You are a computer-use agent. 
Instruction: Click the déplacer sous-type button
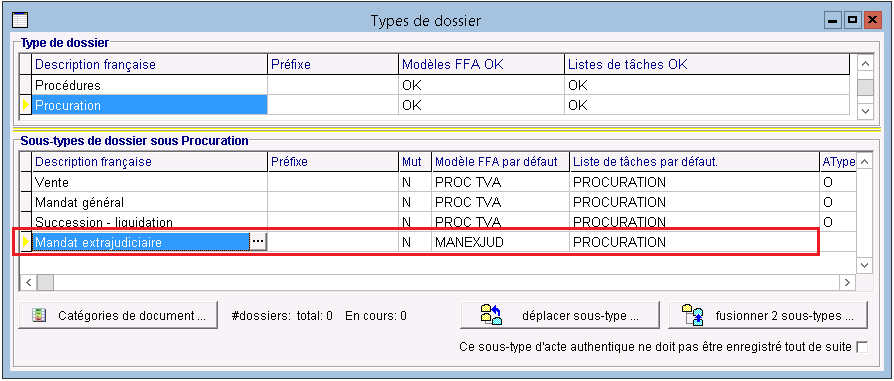pyautogui.click(x=559, y=315)
